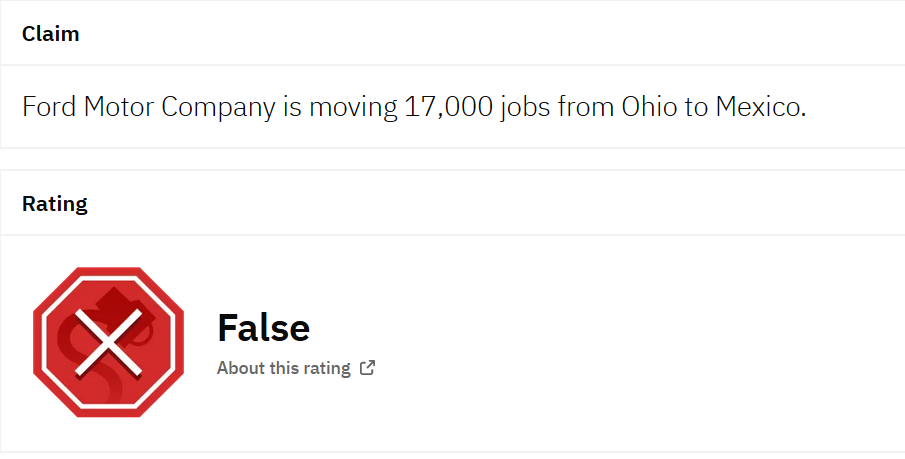Click the bold False rating label
Image resolution: width=905 pixels, height=459 pixels.
[263, 327]
